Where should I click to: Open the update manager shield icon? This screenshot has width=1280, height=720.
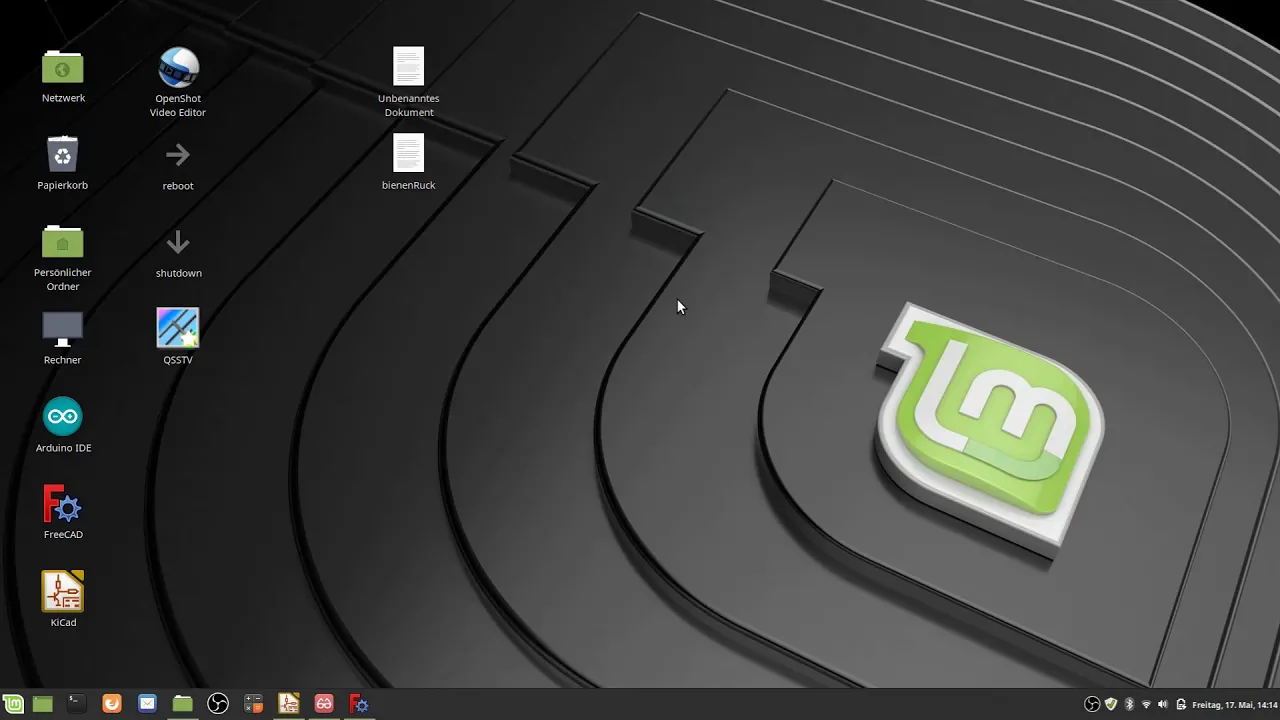click(x=1110, y=704)
